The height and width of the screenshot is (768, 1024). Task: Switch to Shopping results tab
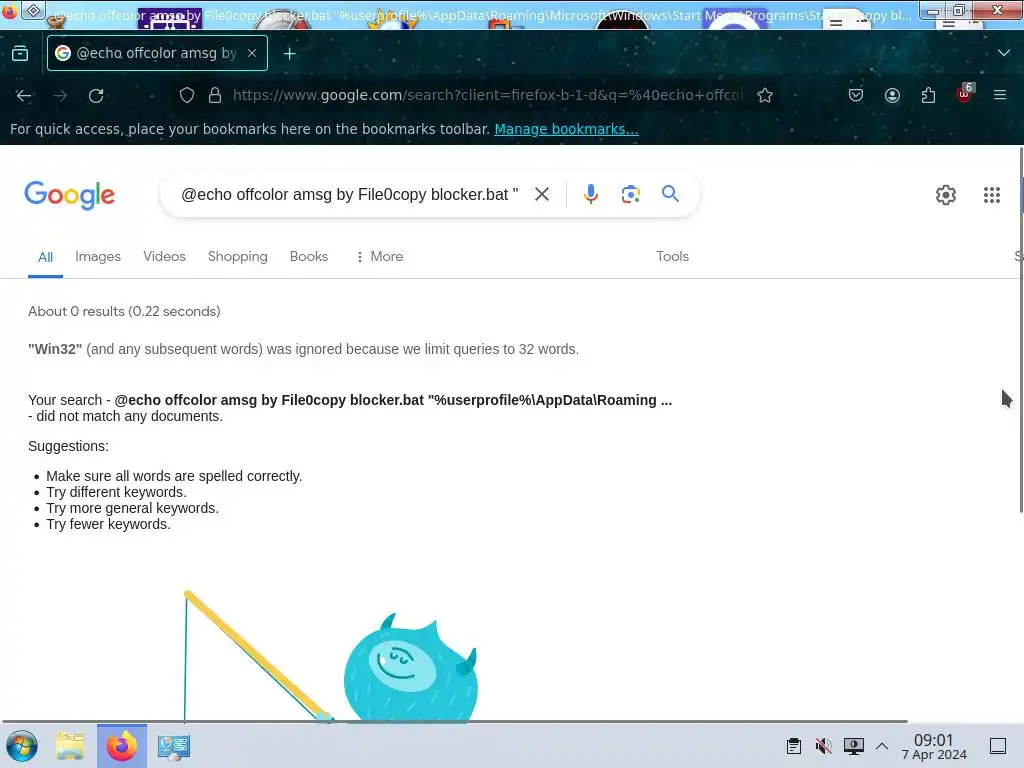pos(238,257)
